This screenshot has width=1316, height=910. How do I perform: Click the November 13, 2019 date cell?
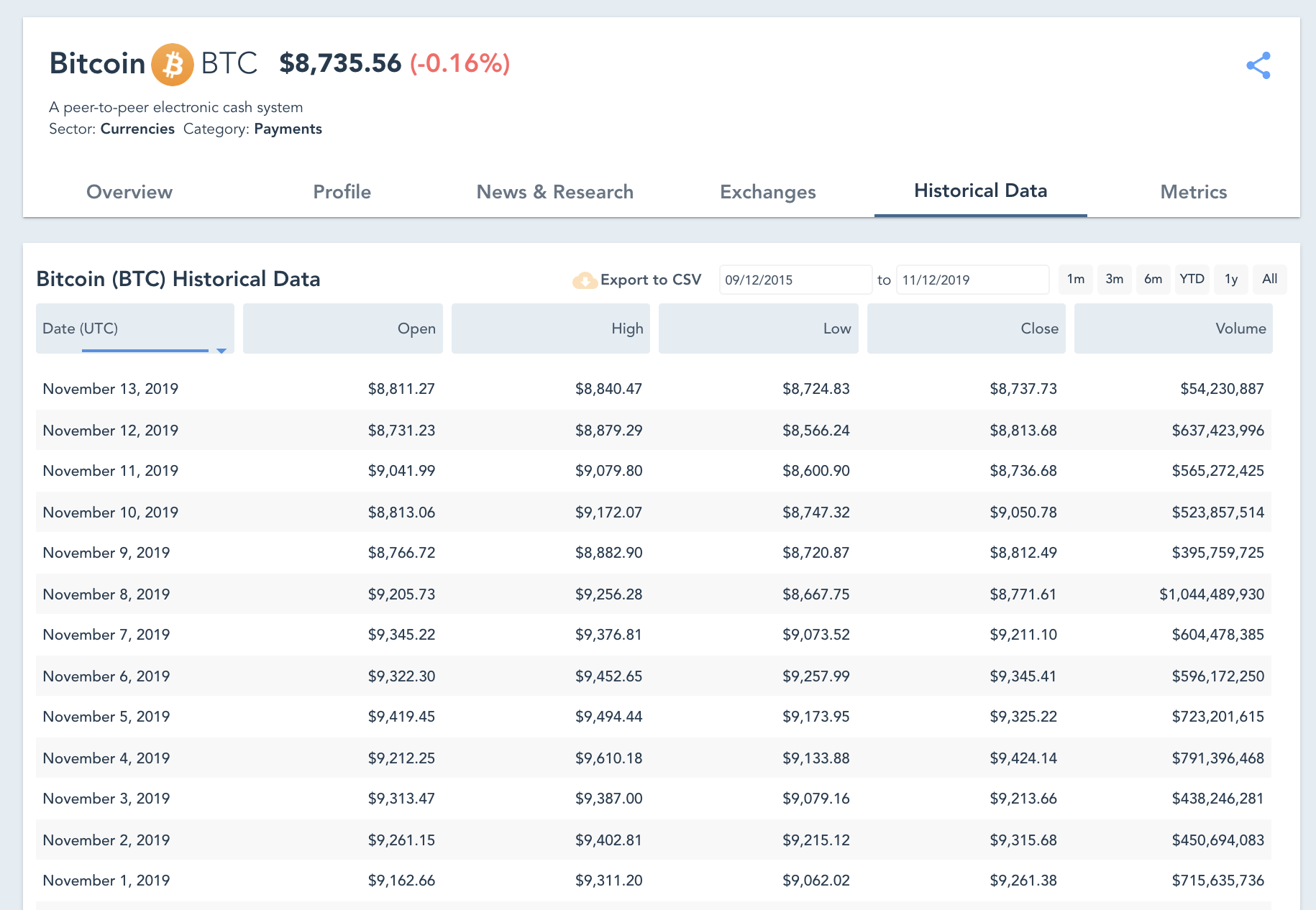tap(111, 389)
